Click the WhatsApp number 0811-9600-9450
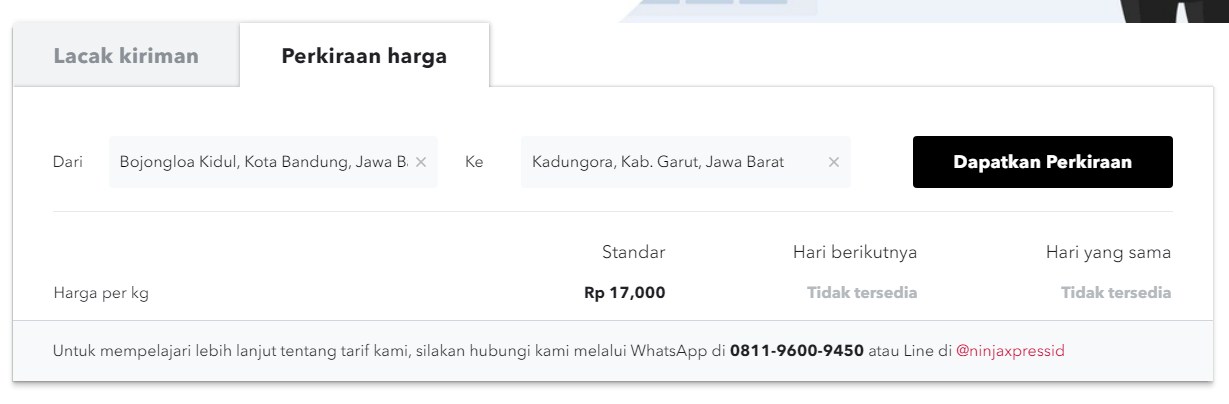The image size is (1229, 404). tap(797, 352)
